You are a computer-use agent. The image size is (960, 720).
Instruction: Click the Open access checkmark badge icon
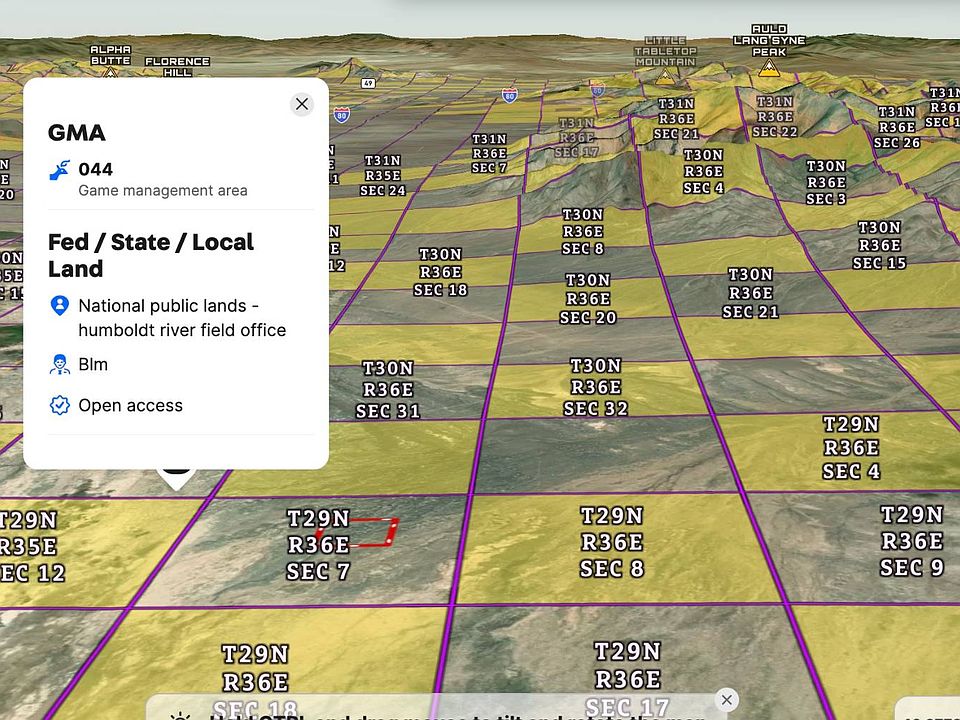pyautogui.click(x=60, y=406)
